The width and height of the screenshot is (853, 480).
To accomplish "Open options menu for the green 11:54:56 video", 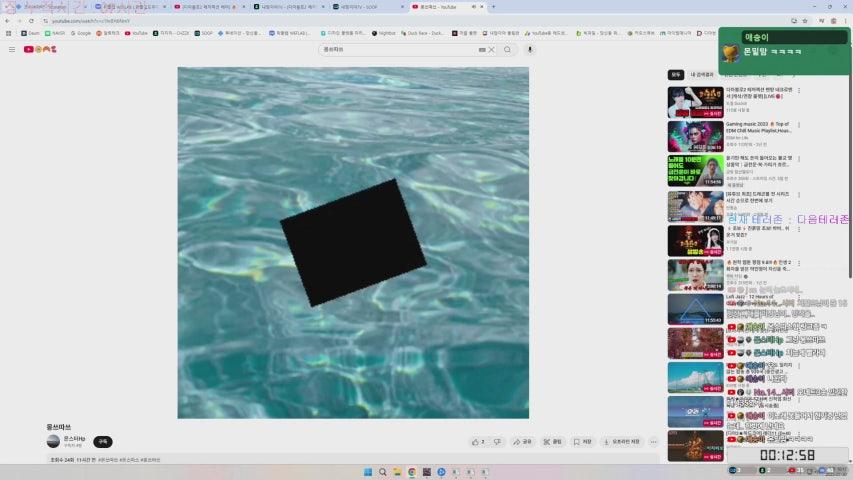I will 799,159.
